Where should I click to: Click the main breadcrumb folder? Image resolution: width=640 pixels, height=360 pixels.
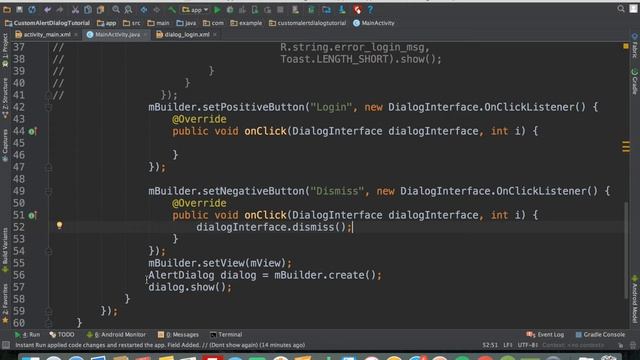click(158, 23)
